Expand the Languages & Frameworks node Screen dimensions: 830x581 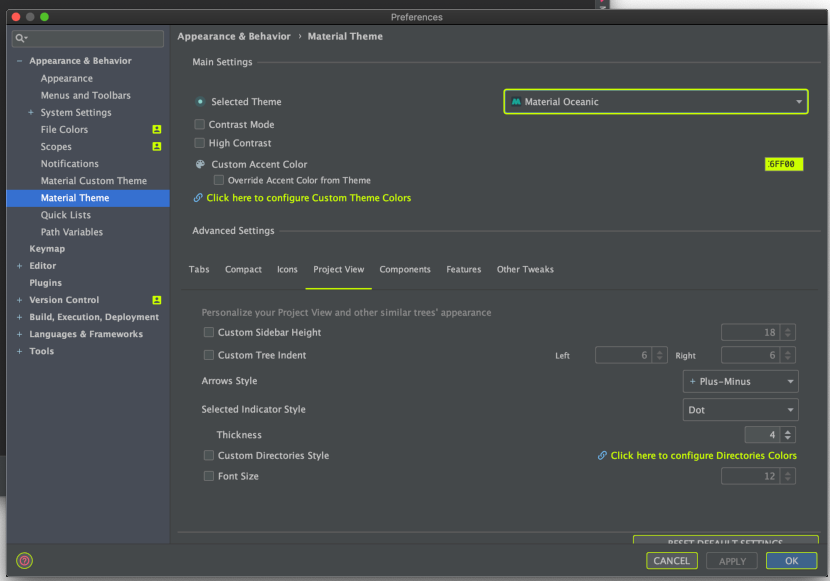click(x=20, y=334)
